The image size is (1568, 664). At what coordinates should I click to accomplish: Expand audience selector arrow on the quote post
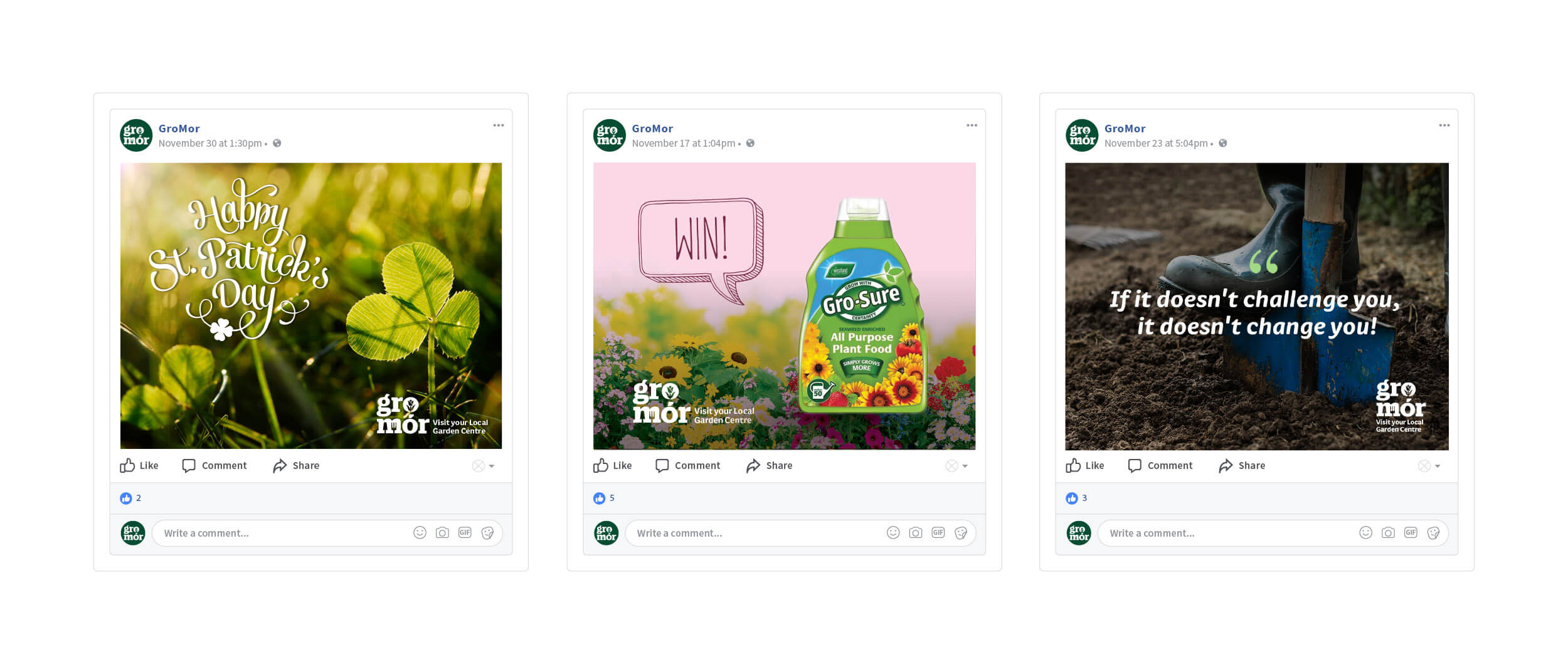point(1437,466)
